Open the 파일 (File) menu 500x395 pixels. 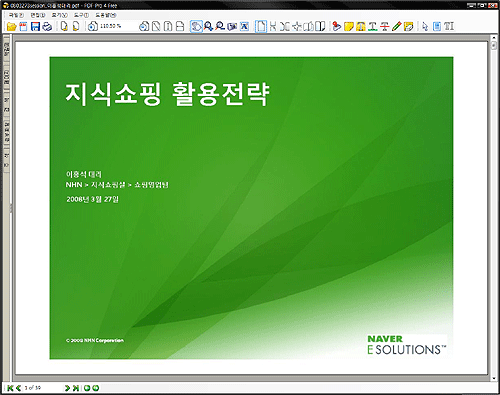[x=16, y=15]
